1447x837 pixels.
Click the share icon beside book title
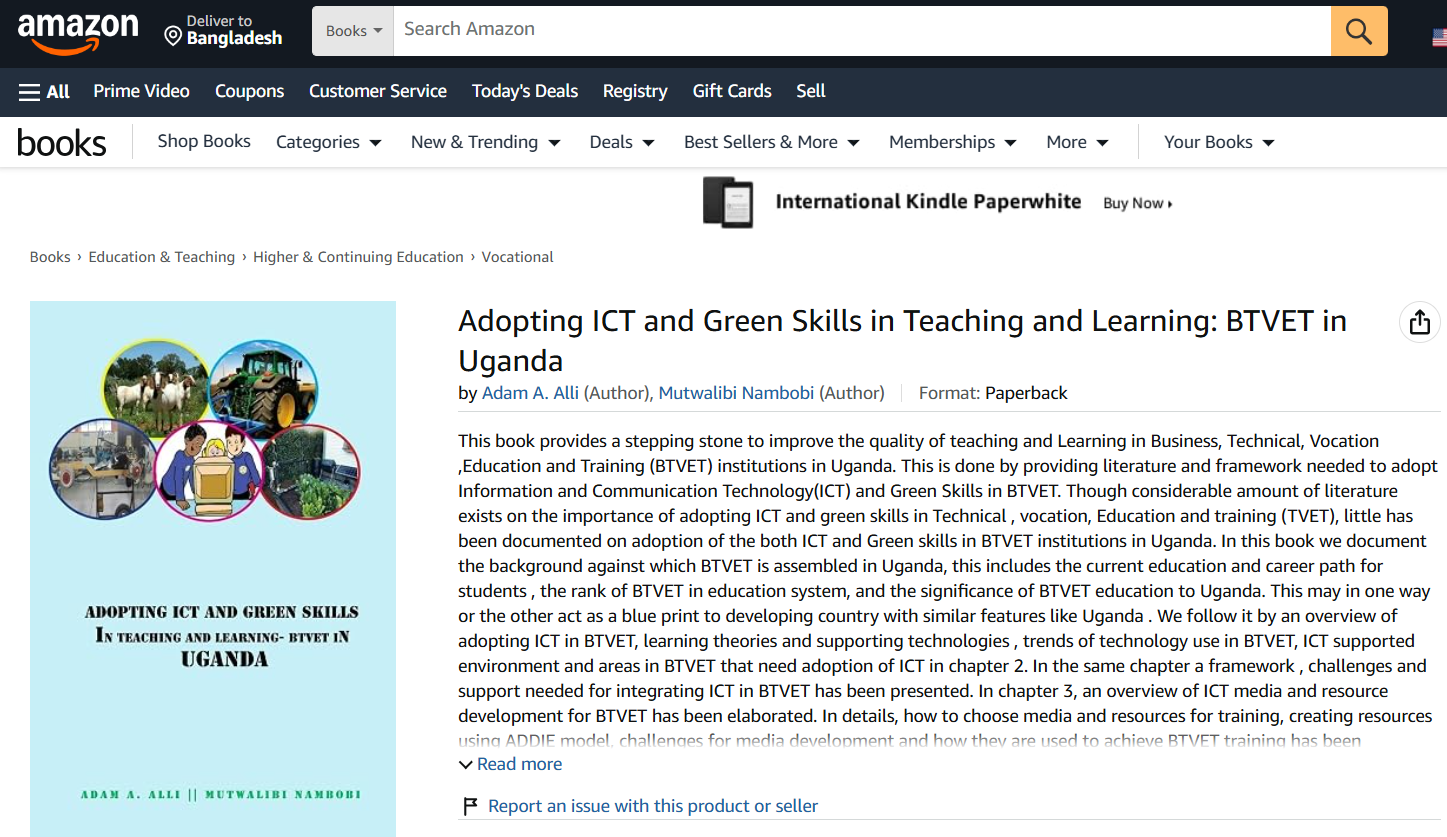1419,322
